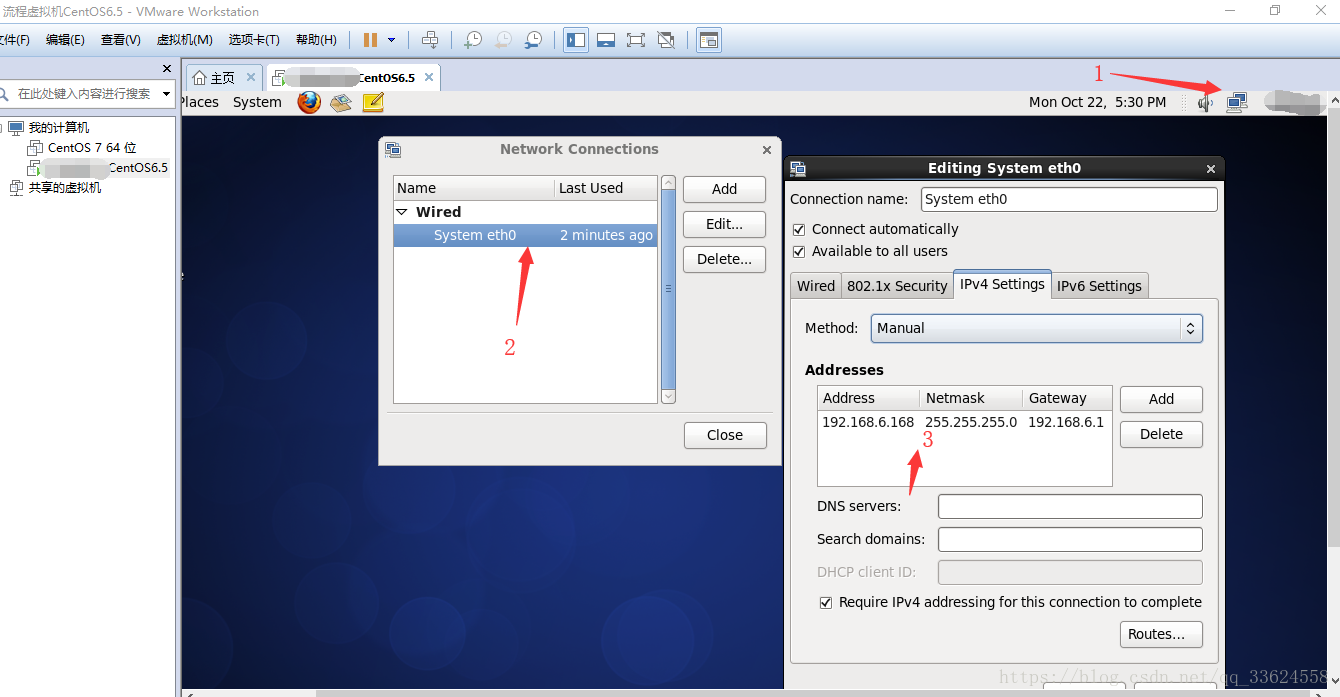The height and width of the screenshot is (697, 1340).
Task: Click the clock showing Mon Oct 22, 5:30 PM
Action: click(1097, 102)
